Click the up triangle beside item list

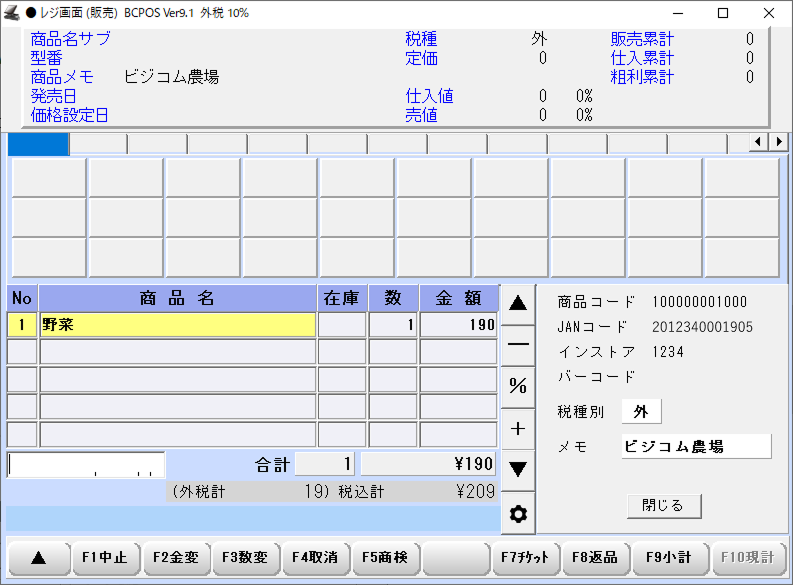coord(518,304)
